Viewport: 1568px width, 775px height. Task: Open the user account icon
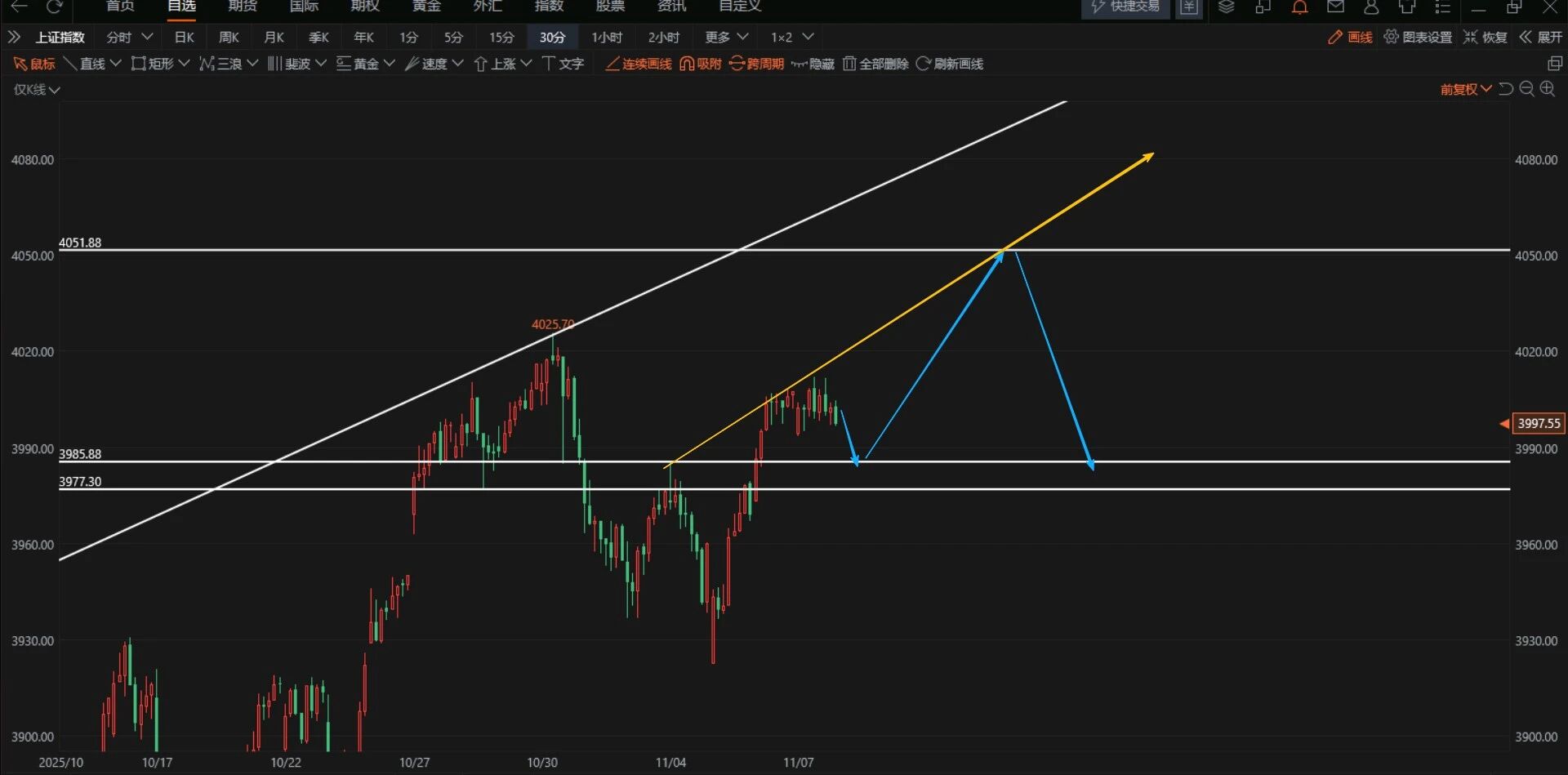(1371, 7)
